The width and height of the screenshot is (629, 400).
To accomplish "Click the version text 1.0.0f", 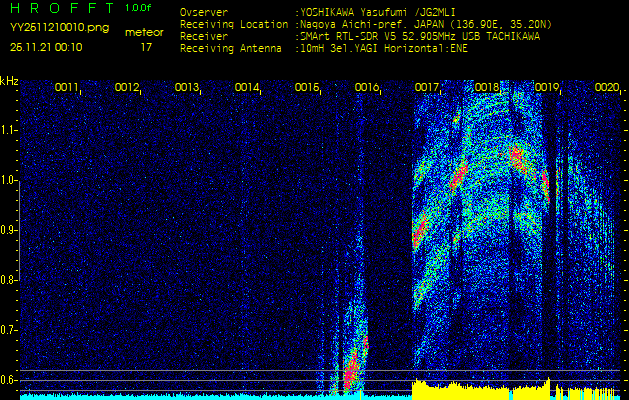I will (x=138, y=8).
